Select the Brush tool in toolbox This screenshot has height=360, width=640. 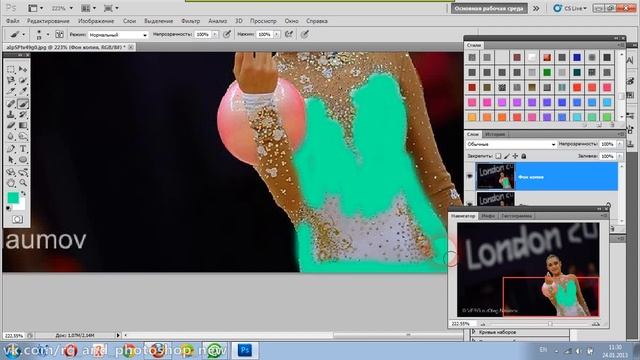pos(23,103)
